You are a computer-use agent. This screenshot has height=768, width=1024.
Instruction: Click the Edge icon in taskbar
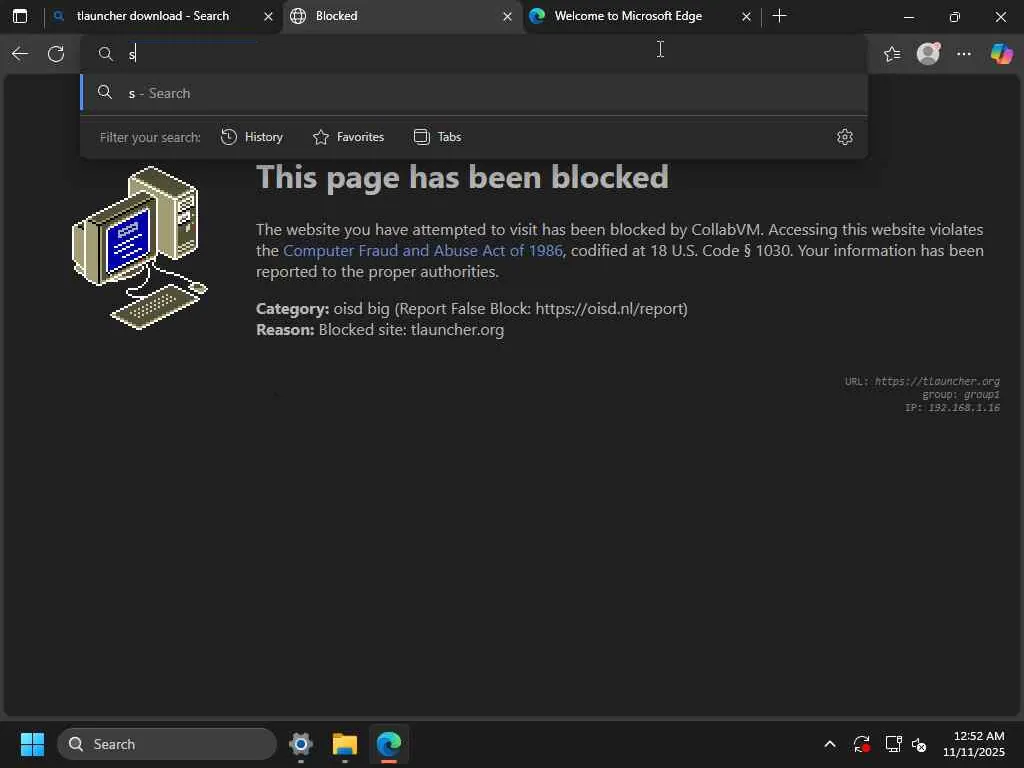coord(389,744)
